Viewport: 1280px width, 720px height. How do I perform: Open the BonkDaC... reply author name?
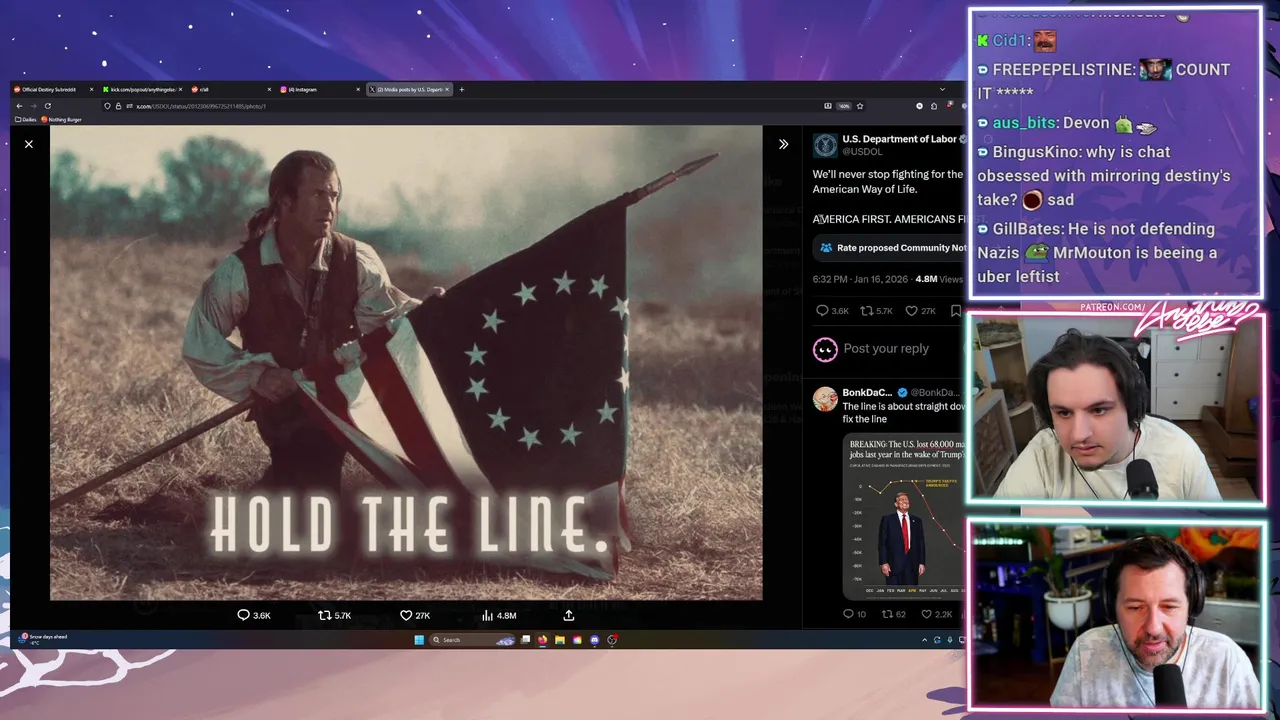pyautogui.click(x=867, y=393)
